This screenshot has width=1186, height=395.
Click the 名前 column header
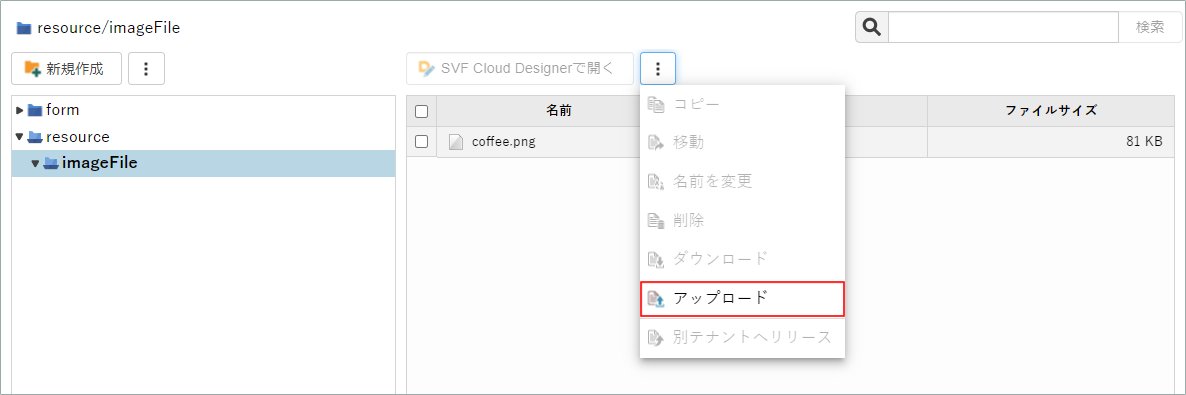[558, 110]
